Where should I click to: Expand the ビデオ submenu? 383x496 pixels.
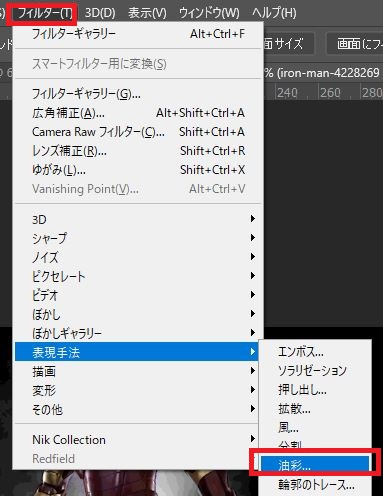click(138, 295)
